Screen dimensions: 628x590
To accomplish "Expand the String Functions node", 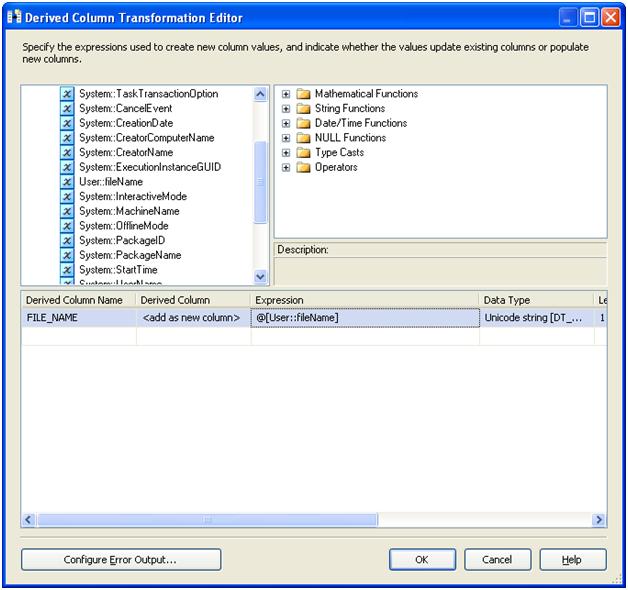I will [x=286, y=109].
